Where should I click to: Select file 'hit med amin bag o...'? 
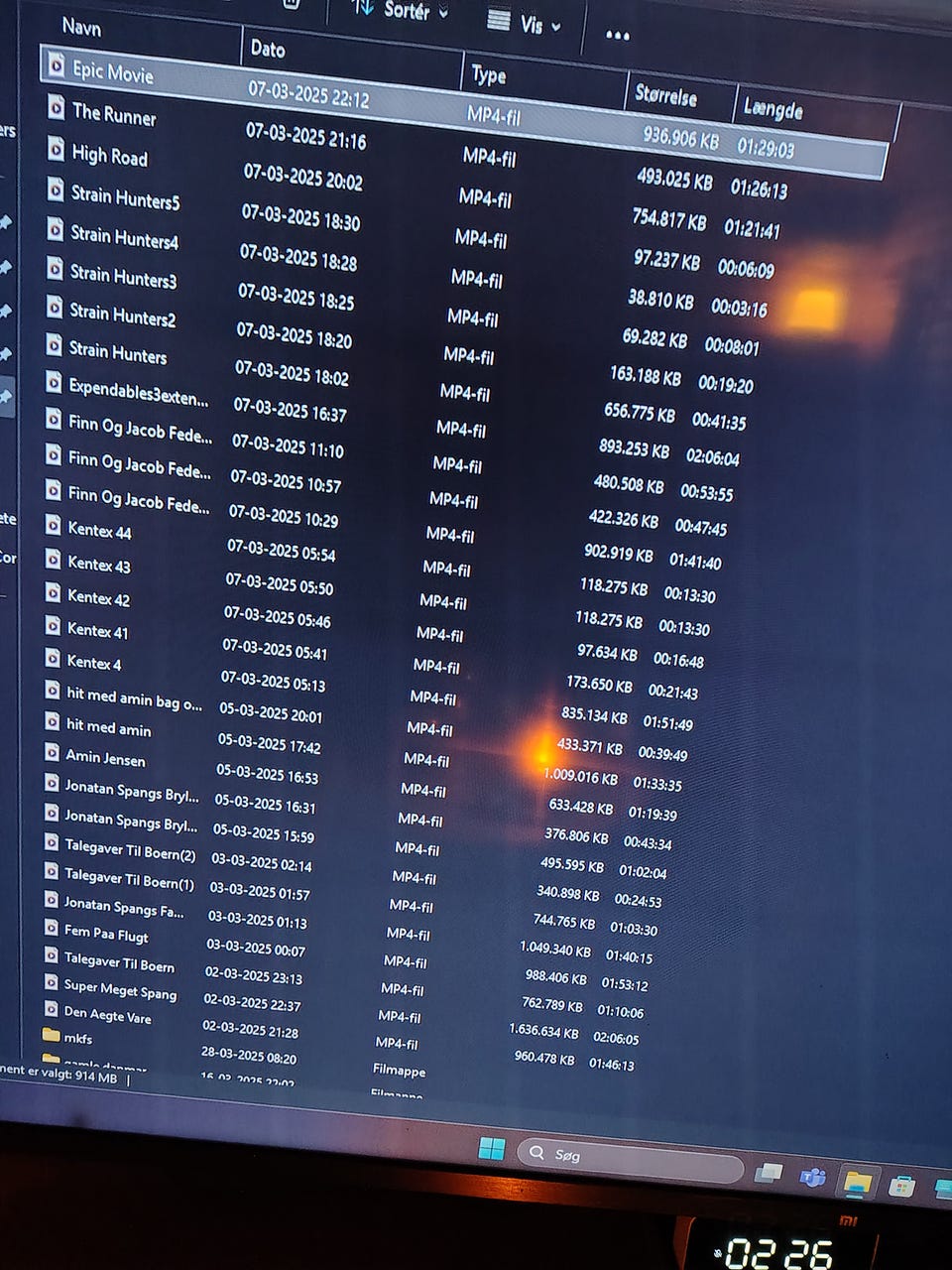tap(134, 699)
